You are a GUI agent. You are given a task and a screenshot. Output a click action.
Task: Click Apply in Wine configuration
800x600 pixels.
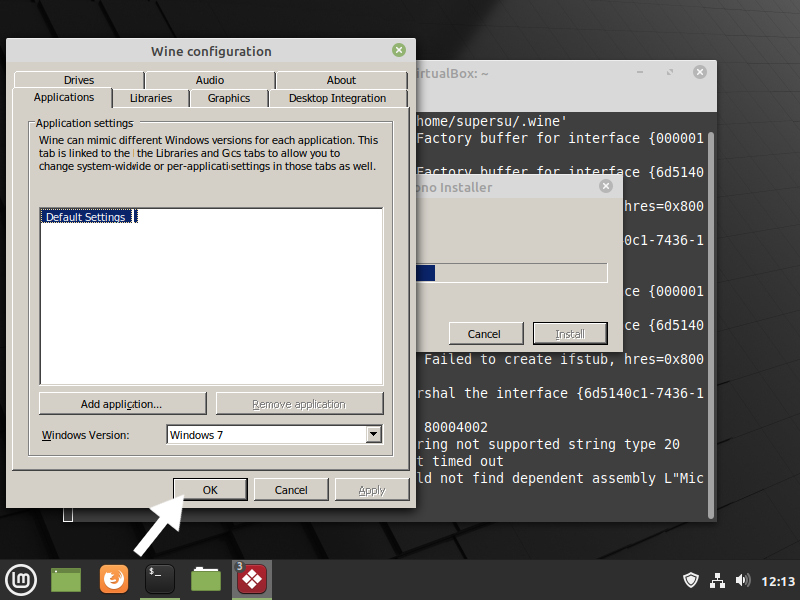point(372,490)
